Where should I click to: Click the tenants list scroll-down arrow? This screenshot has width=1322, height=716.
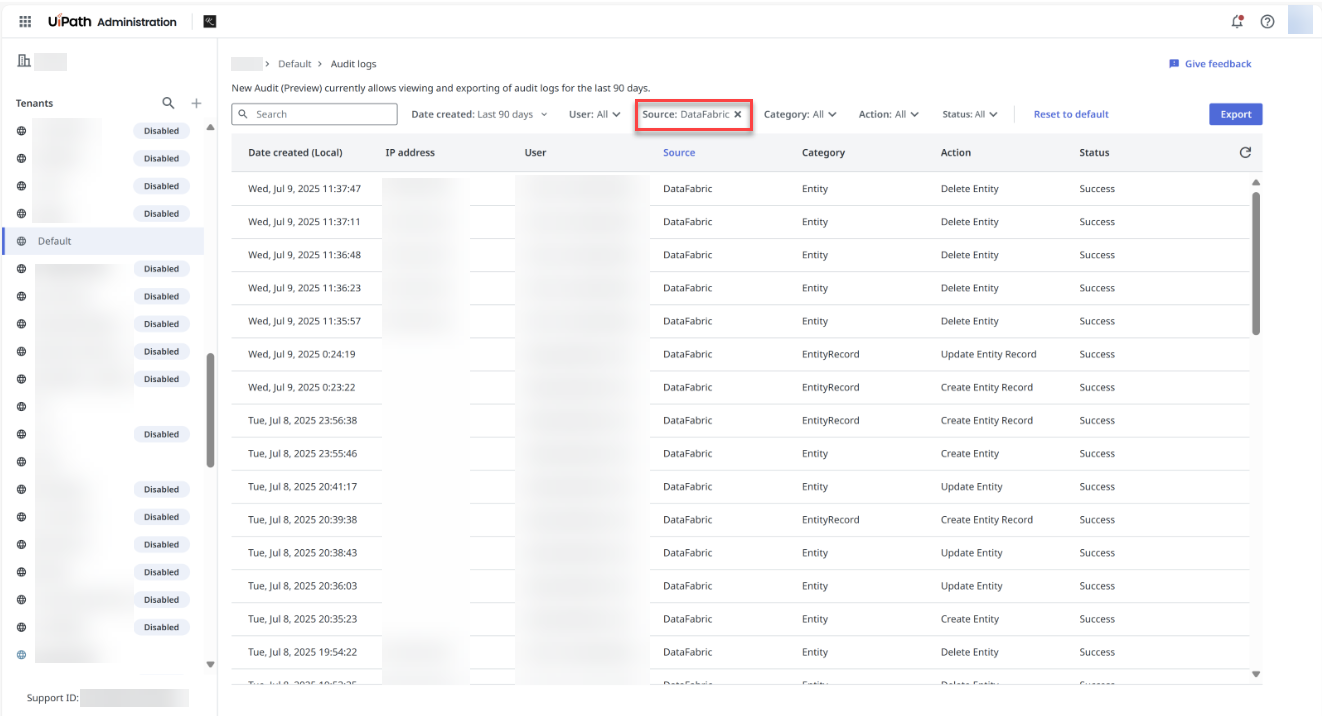pyautogui.click(x=210, y=664)
